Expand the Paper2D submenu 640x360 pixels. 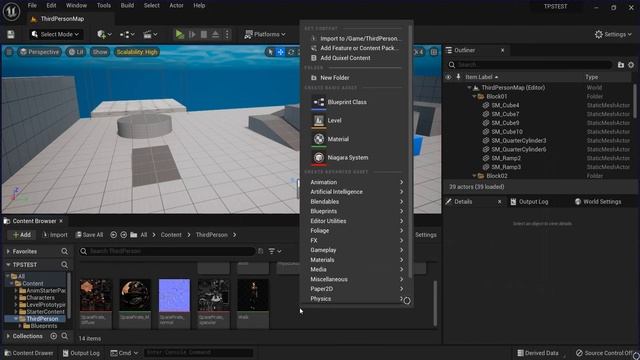356,289
